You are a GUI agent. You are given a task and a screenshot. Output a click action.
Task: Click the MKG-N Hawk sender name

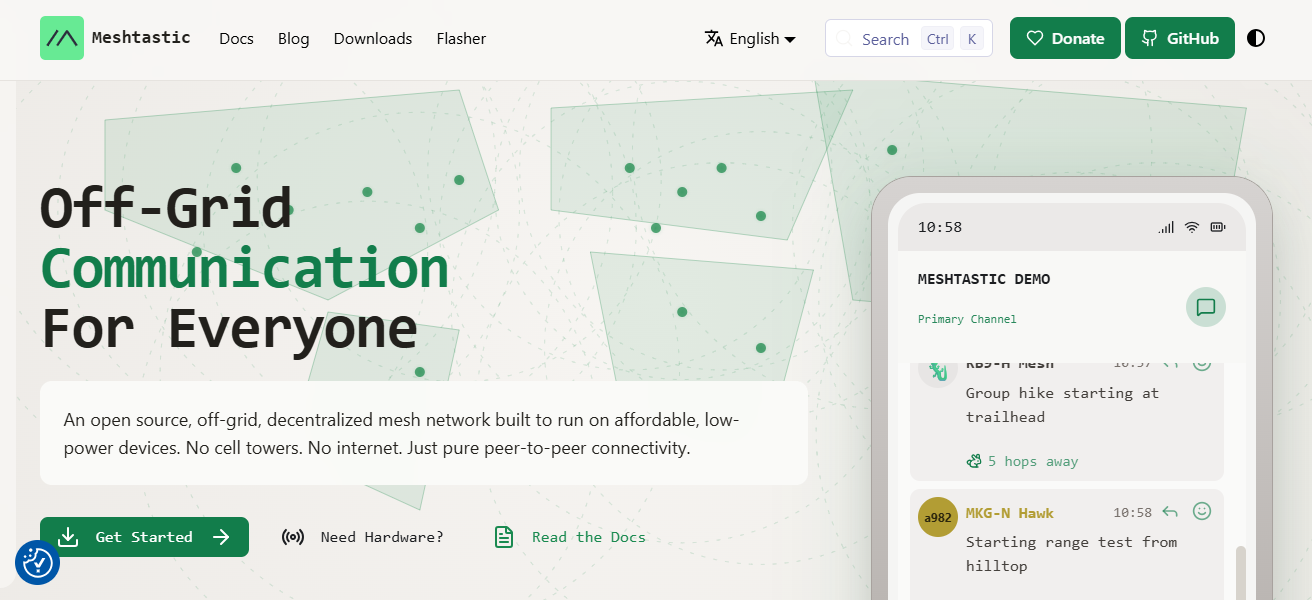click(1010, 512)
